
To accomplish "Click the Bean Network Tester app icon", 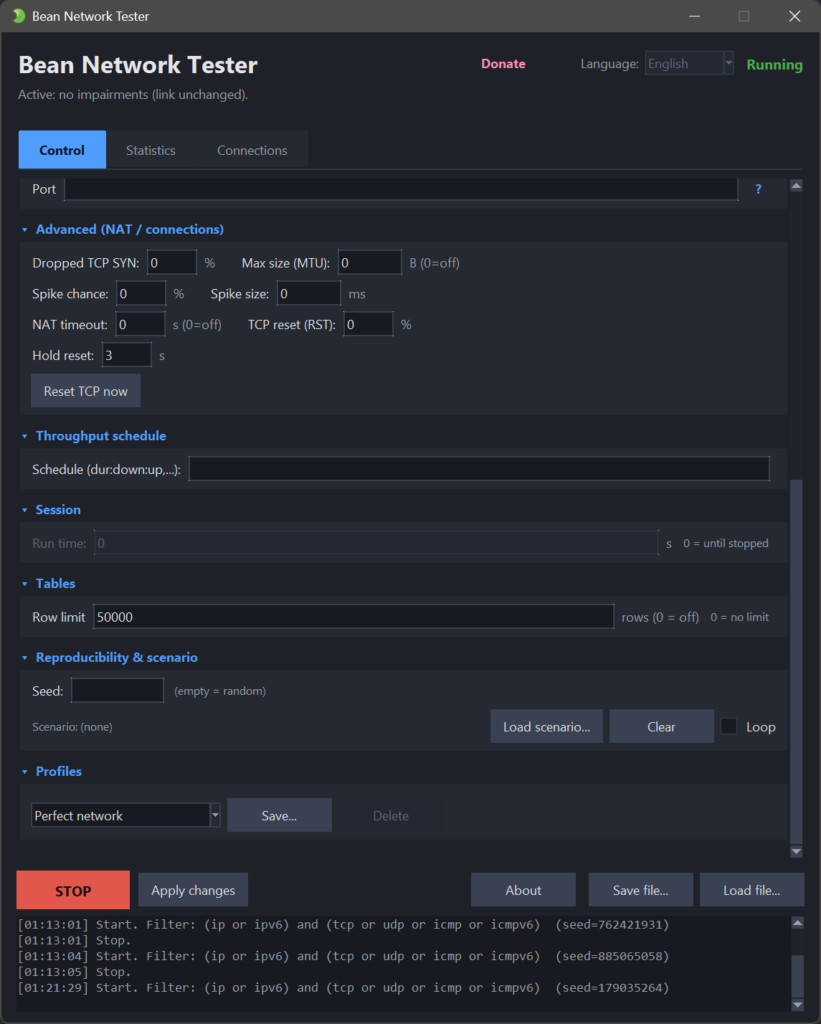I will point(18,16).
